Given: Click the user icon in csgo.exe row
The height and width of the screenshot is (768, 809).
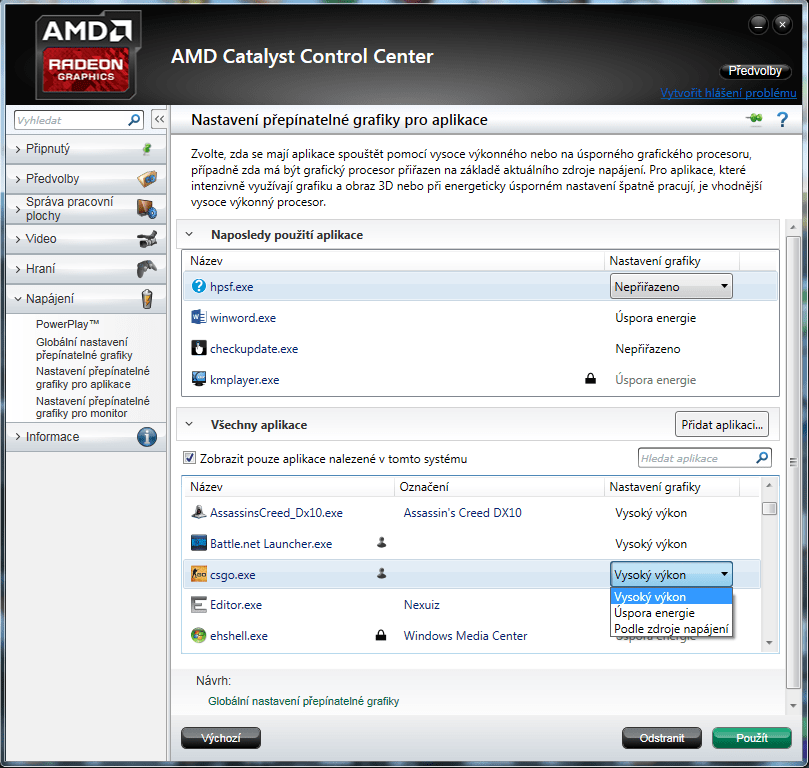Looking at the screenshot, I should (x=382, y=574).
